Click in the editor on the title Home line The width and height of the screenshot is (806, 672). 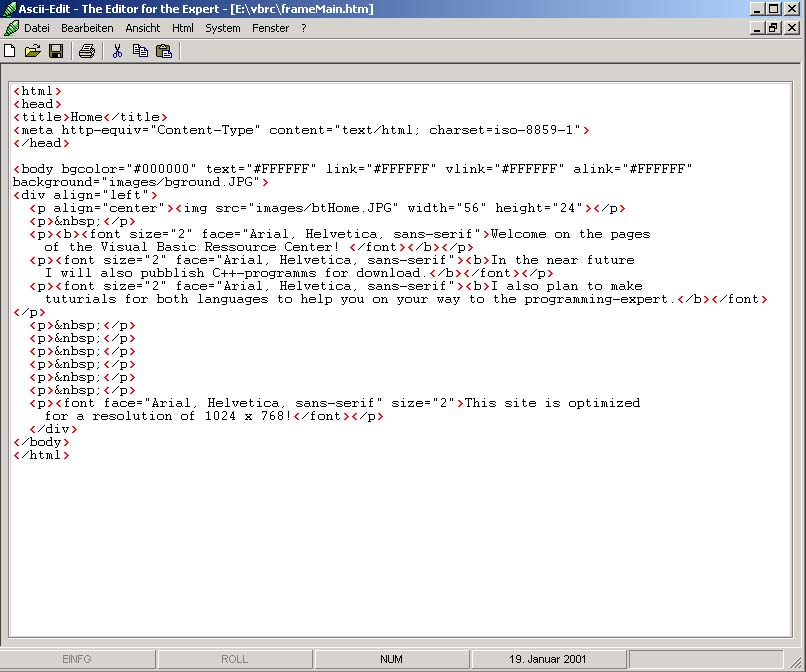point(90,117)
